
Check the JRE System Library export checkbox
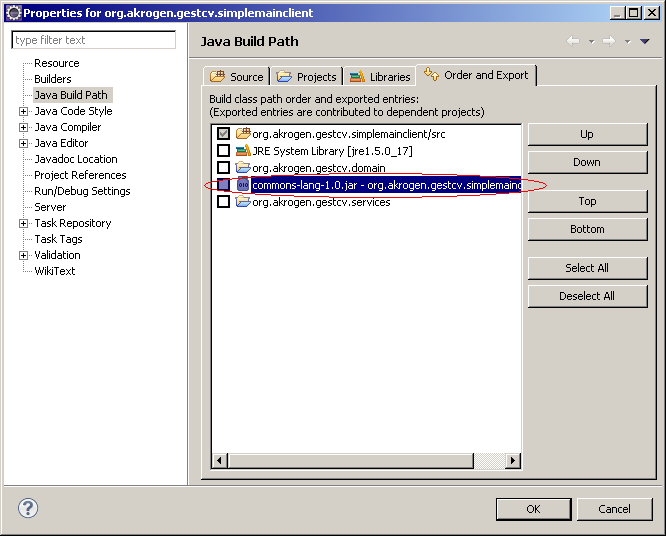[x=223, y=151]
